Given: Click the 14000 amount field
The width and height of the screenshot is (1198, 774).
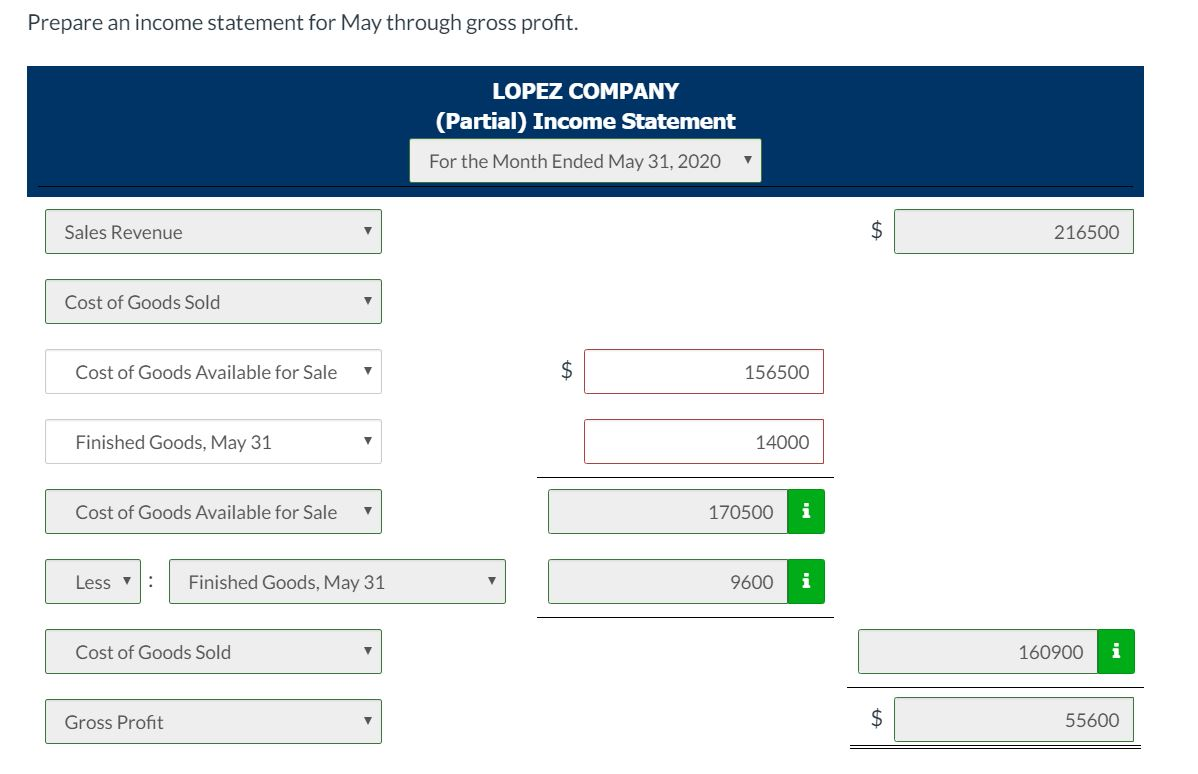Looking at the screenshot, I should 704,441.
